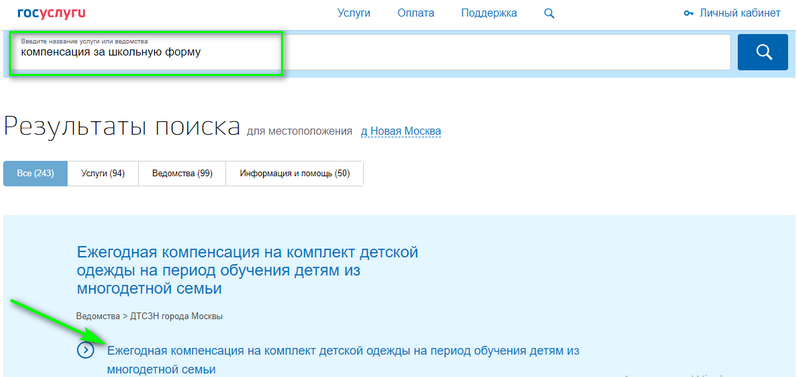Open the Поддержка menu item
Viewport: 797px width, 377px height.
(489, 13)
